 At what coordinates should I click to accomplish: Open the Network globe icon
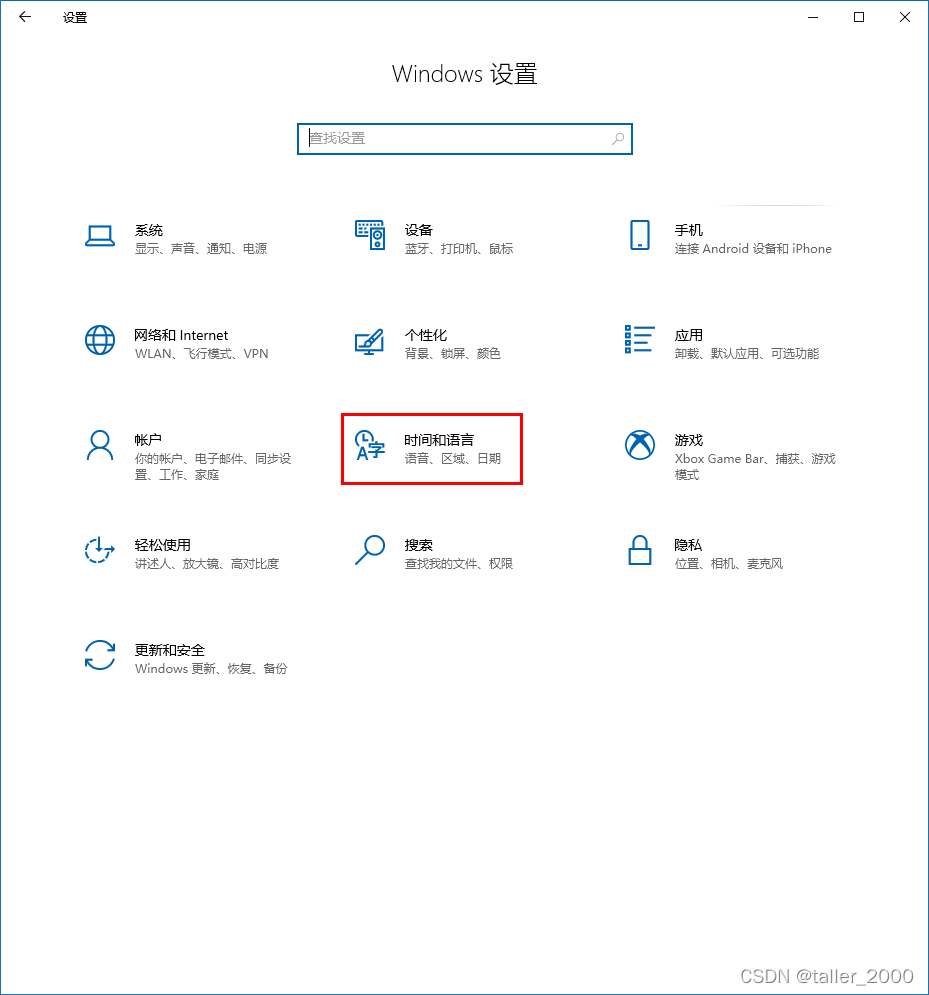click(100, 340)
